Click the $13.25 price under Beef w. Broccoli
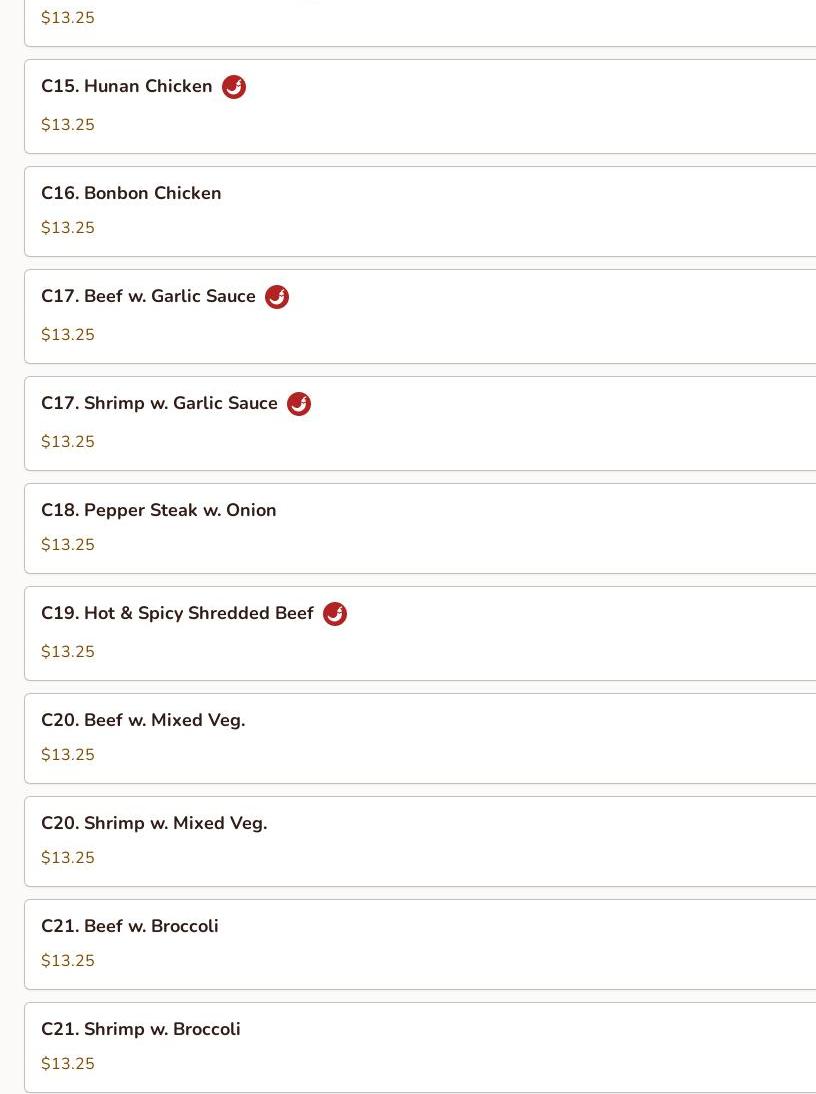This screenshot has height=1094, width=816. coord(68,961)
